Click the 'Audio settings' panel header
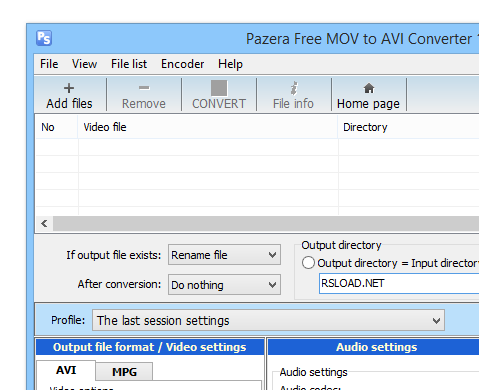 pyautogui.click(x=373, y=347)
